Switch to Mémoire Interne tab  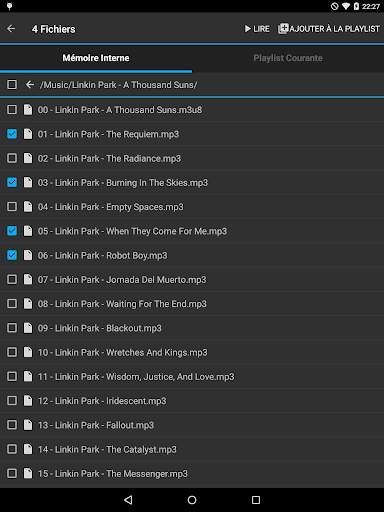(96, 58)
